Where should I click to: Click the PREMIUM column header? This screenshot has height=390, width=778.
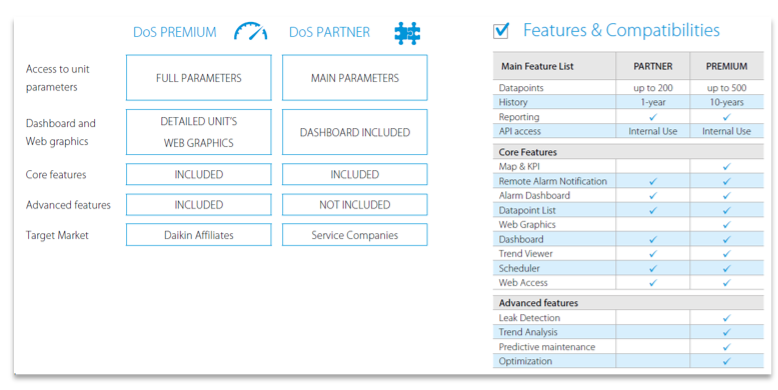pyautogui.click(x=726, y=66)
